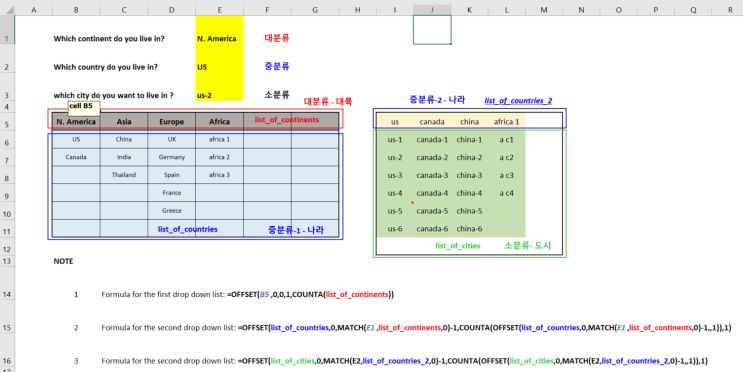Screen dimensions: 743x372
Task: Click the 소분류- 도시 label
Action: [527, 245]
